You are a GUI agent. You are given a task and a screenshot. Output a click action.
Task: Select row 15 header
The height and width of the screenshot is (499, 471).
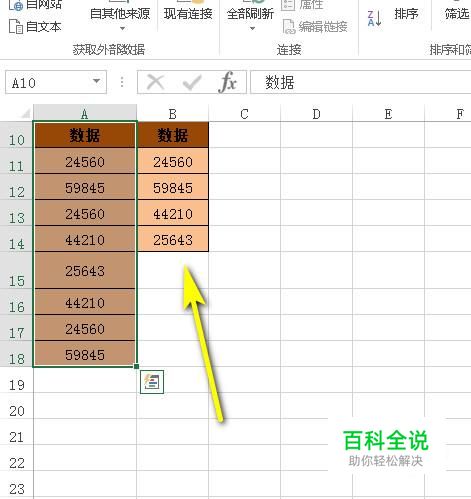coord(16,270)
